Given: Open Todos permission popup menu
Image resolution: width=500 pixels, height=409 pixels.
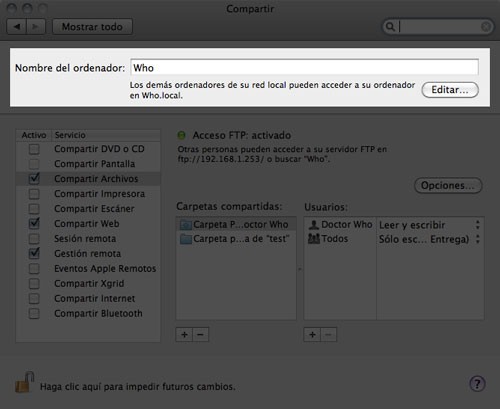Looking at the screenshot, I should pos(430,239).
